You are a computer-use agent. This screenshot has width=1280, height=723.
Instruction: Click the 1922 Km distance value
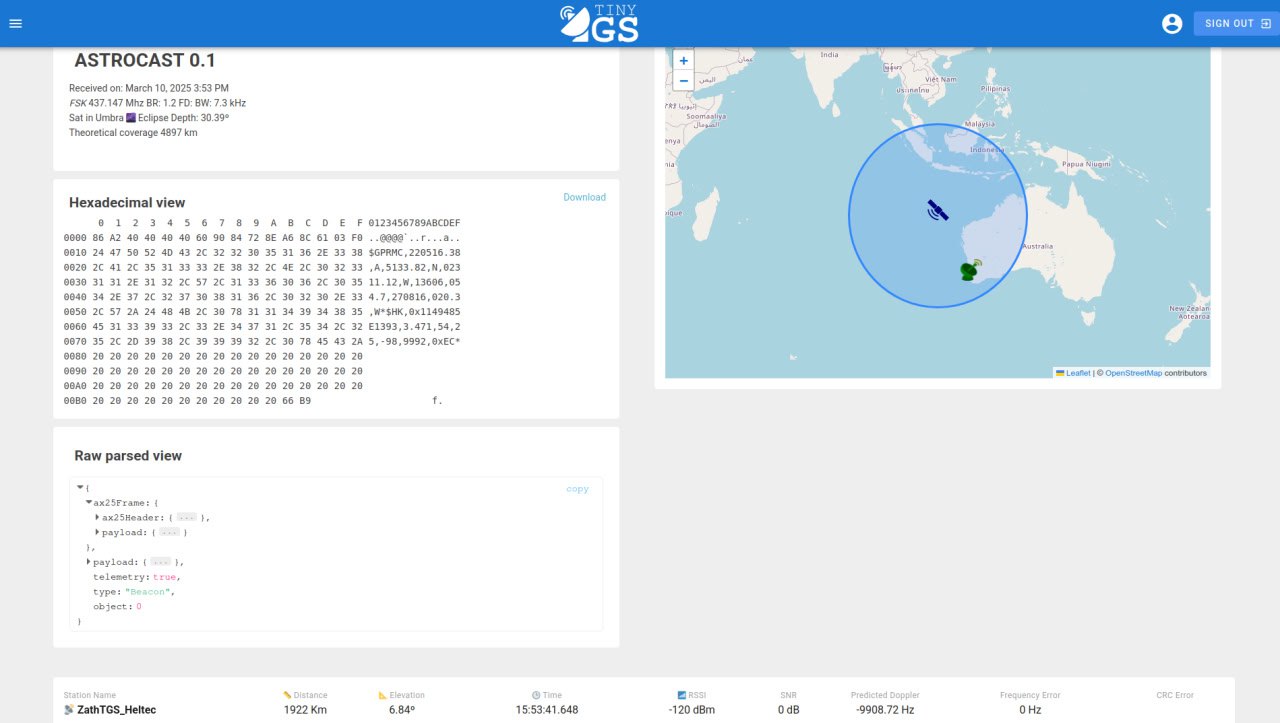[x=305, y=710]
